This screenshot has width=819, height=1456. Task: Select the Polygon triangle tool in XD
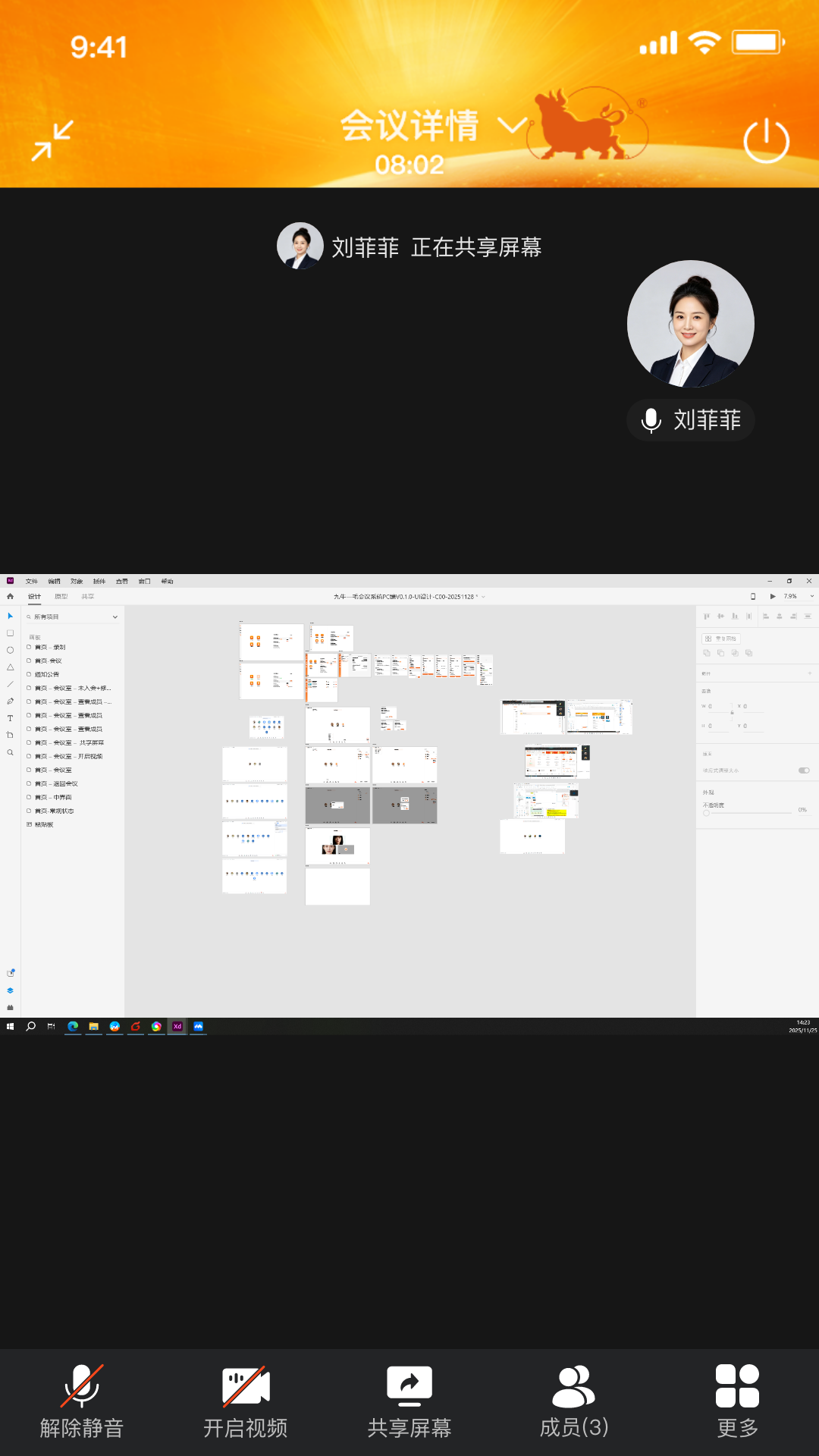click(x=10, y=667)
